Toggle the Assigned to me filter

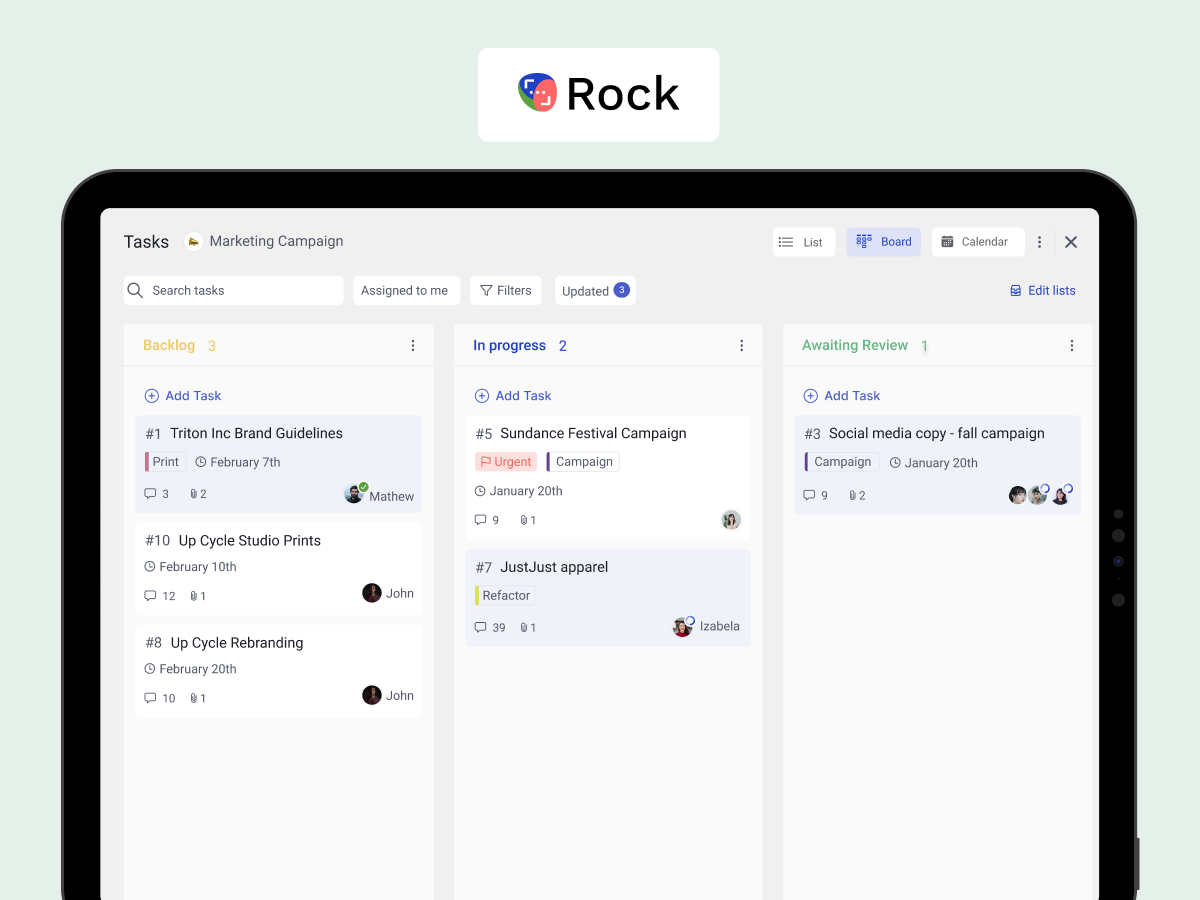tap(406, 290)
